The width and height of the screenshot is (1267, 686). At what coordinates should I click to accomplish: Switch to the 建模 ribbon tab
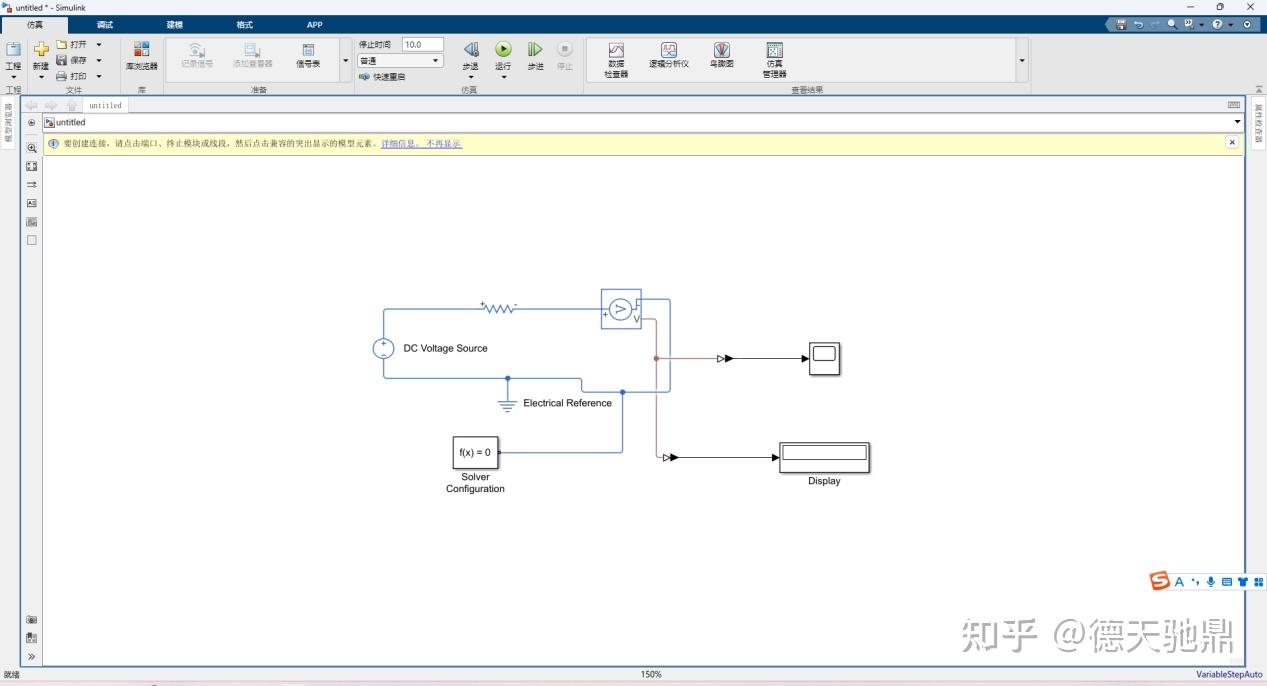tap(175, 25)
